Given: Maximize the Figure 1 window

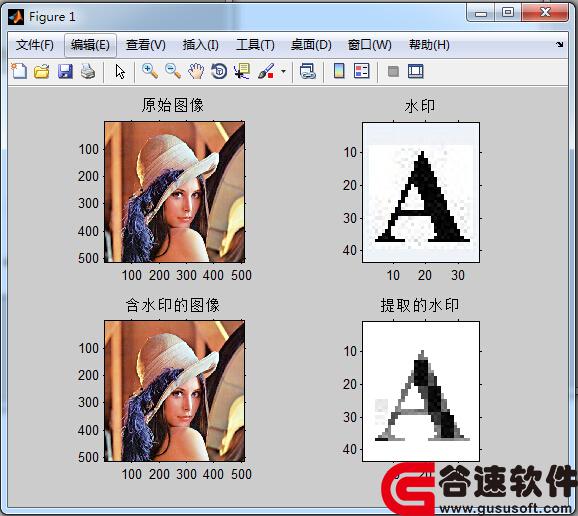Looking at the screenshot, I should click(508, 13).
